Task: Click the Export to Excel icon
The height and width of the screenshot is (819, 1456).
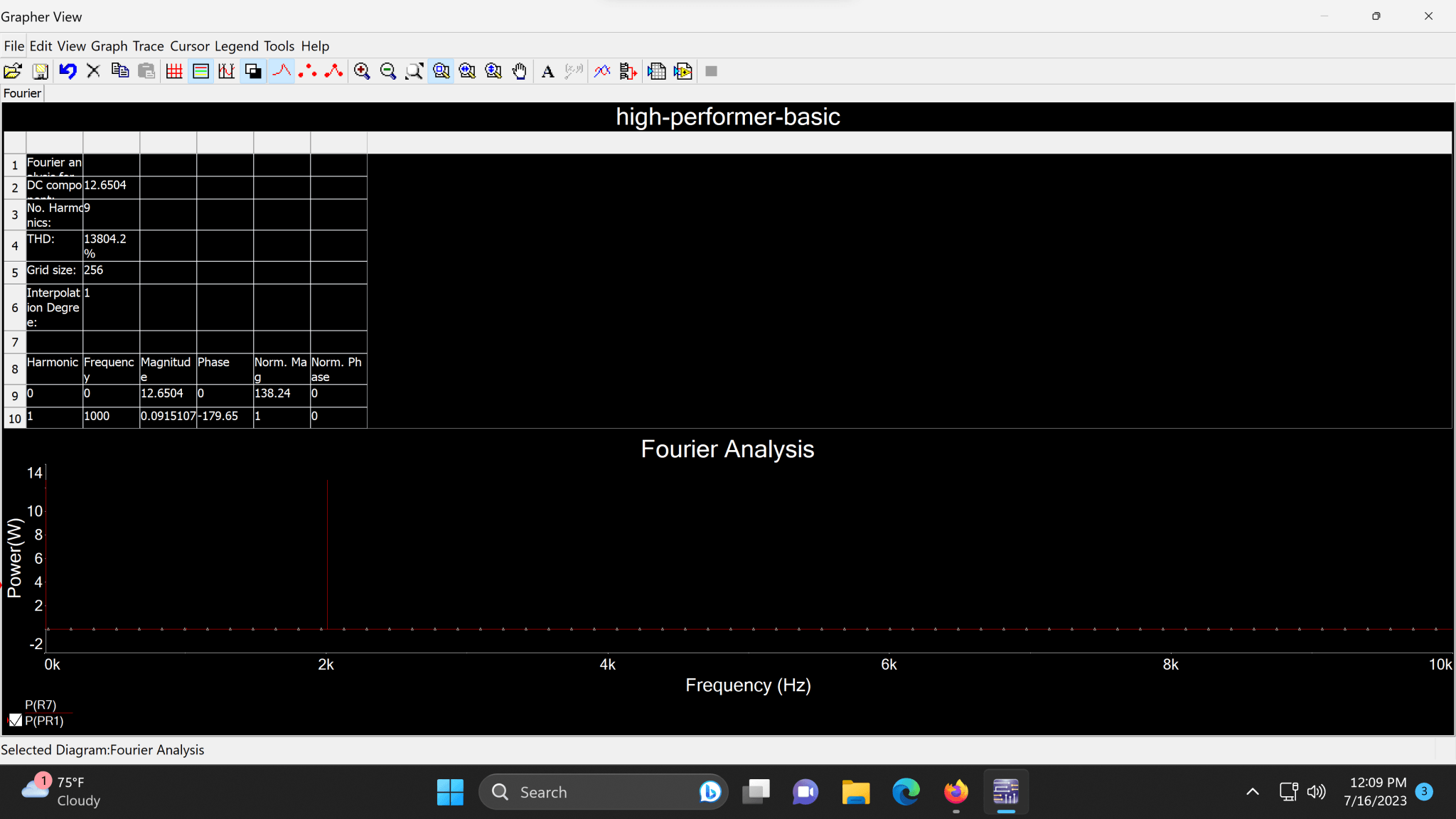Action: pos(657,71)
